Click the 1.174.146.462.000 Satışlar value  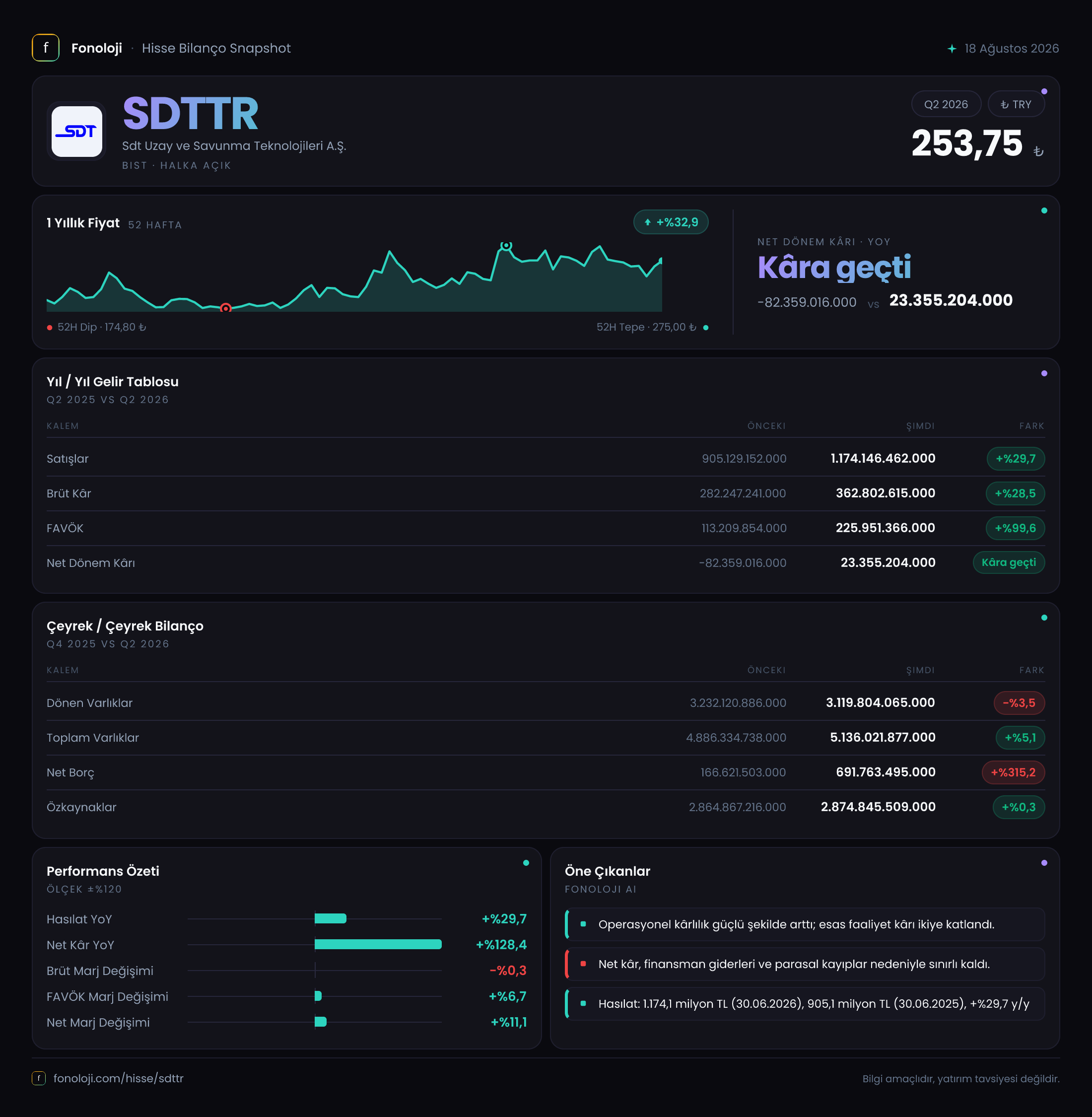pos(883,458)
